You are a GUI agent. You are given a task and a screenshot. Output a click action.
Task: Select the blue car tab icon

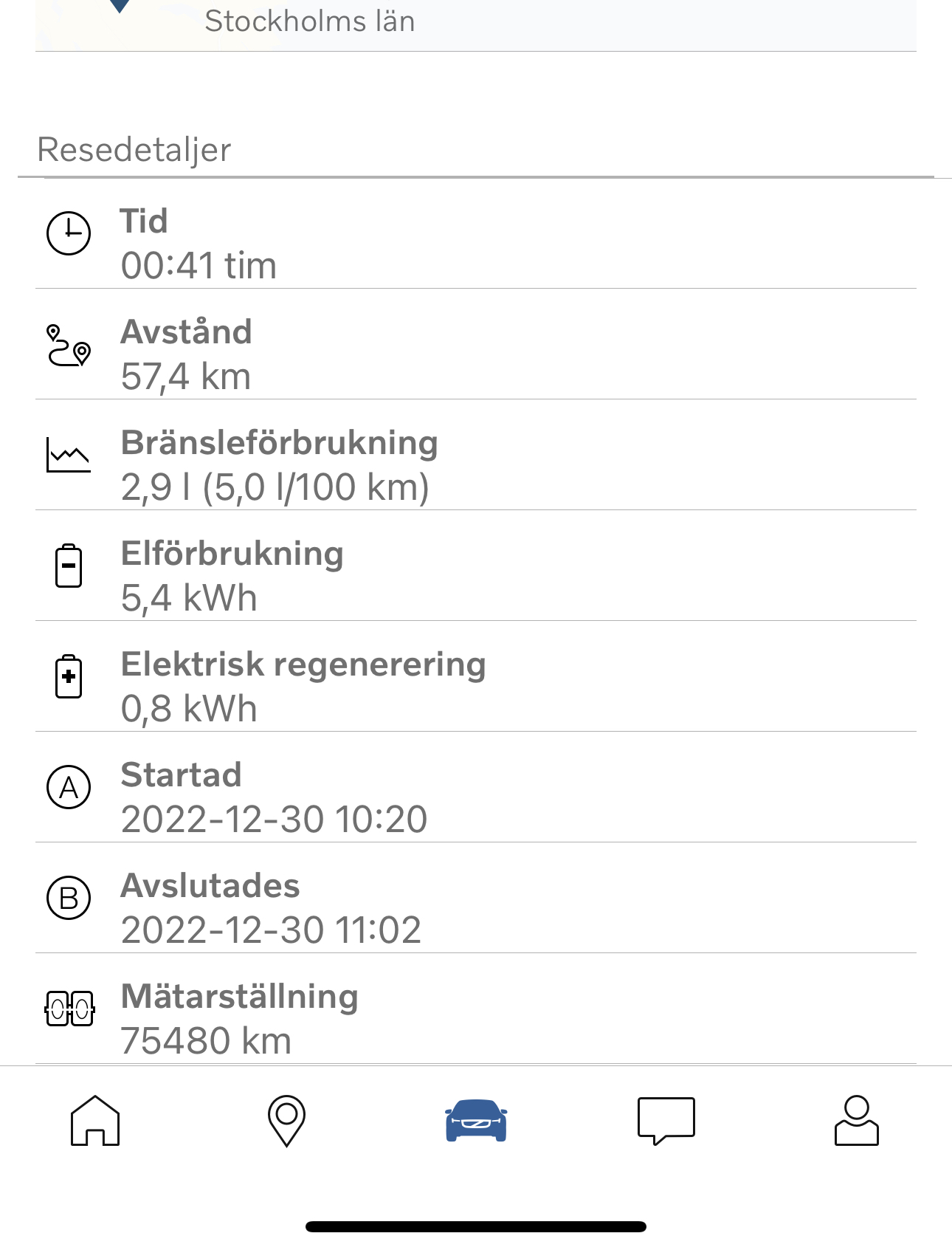(x=476, y=1121)
